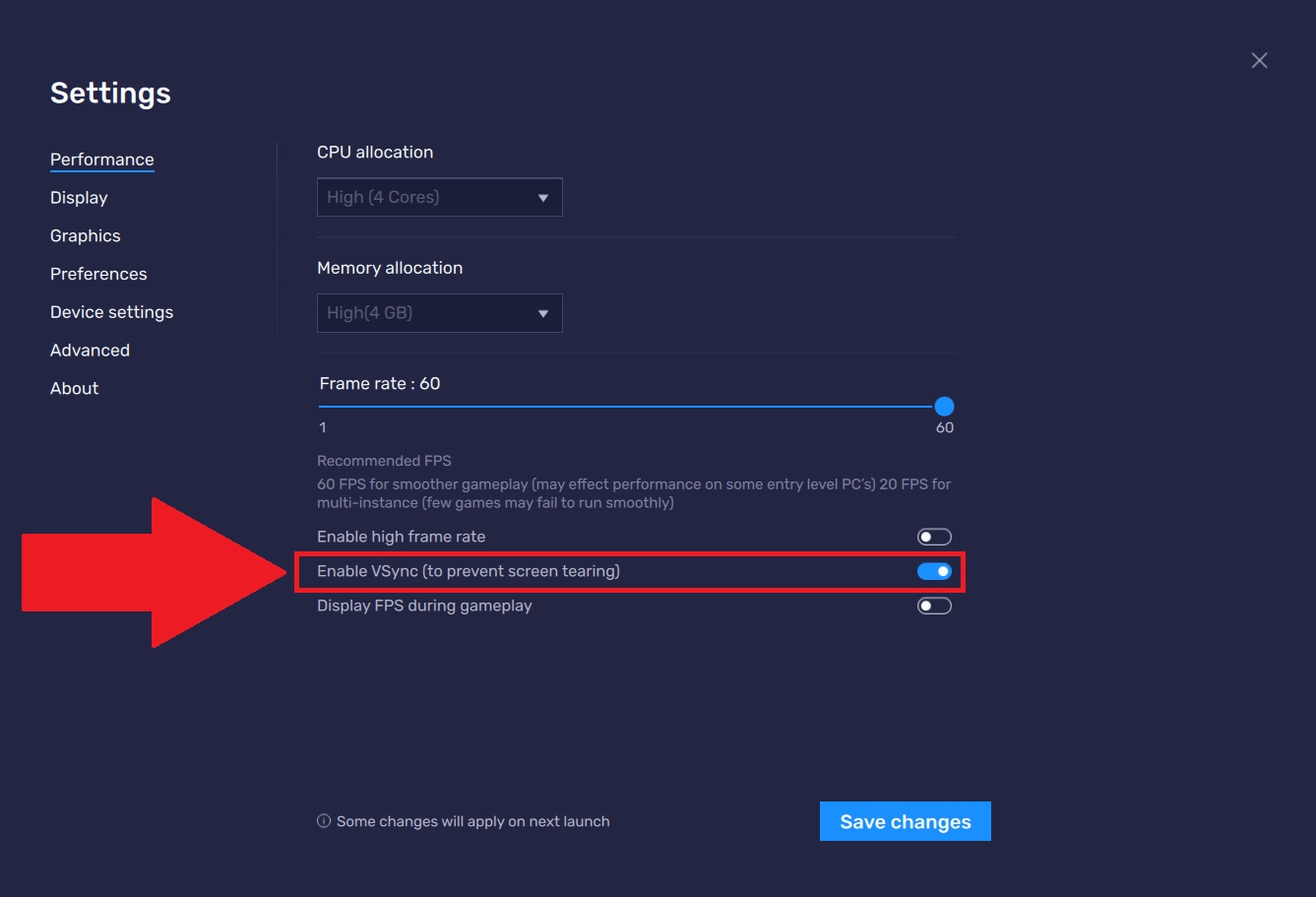Open the About page in the sidebar
The height and width of the screenshot is (897, 1316).
coord(75,389)
